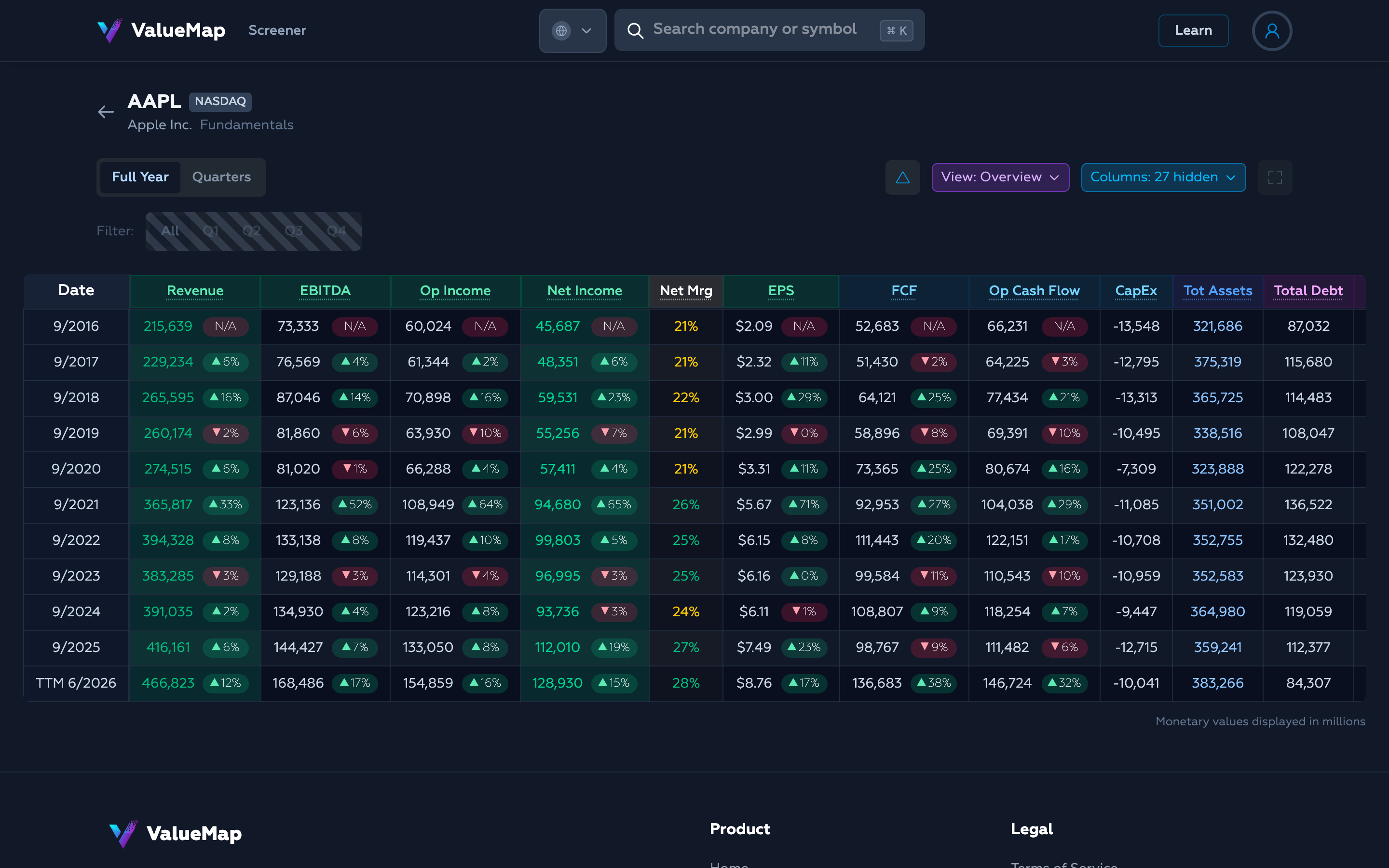Click Op Income value 108,949
This screenshot has height=868, width=1389.
point(428,504)
